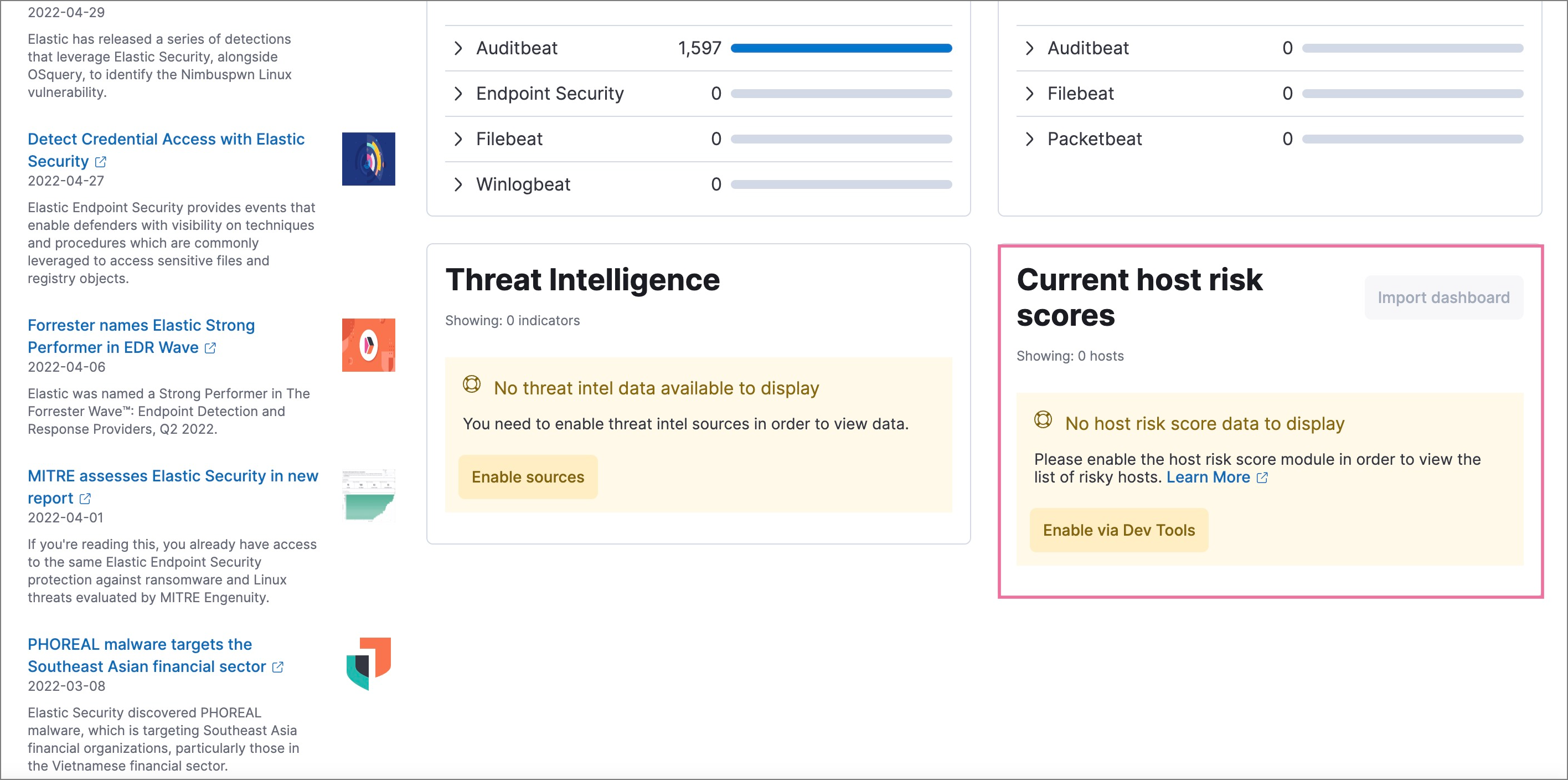
Task: Open the MITRE report article thumbnail
Action: (x=368, y=496)
